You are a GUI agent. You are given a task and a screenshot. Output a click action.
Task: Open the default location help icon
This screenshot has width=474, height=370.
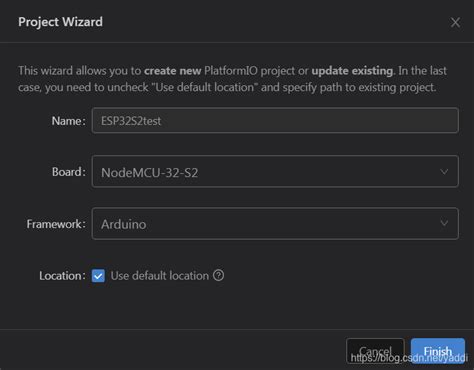(x=219, y=275)
